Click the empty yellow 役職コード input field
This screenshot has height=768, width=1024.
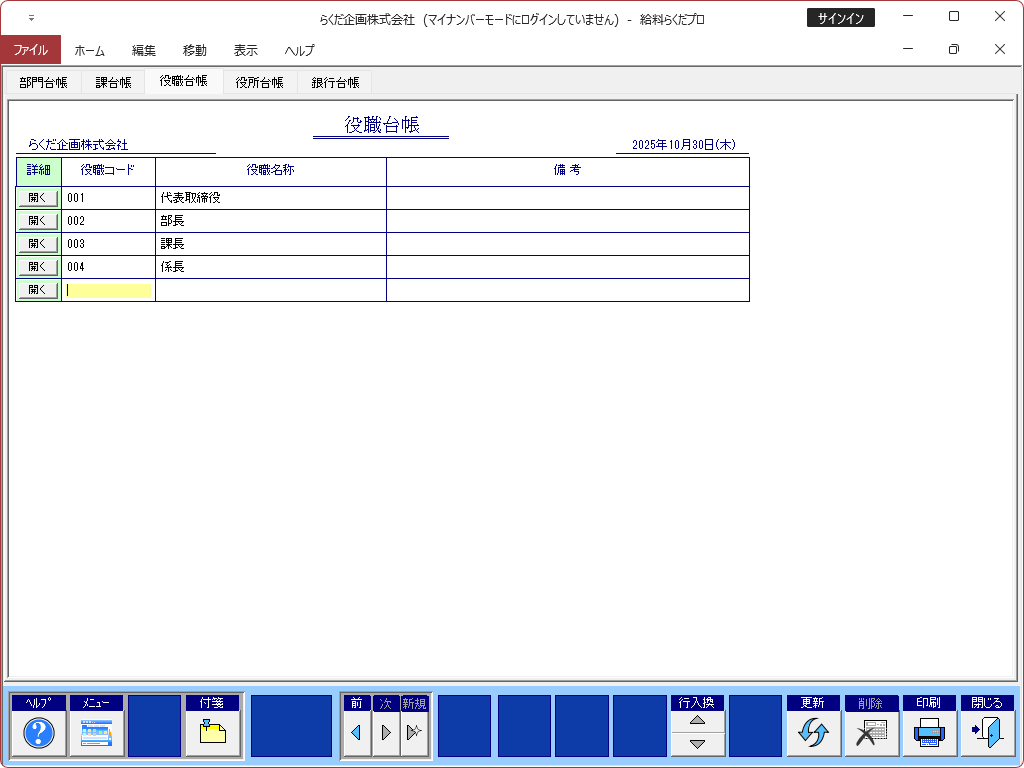[x=109, y=290]
